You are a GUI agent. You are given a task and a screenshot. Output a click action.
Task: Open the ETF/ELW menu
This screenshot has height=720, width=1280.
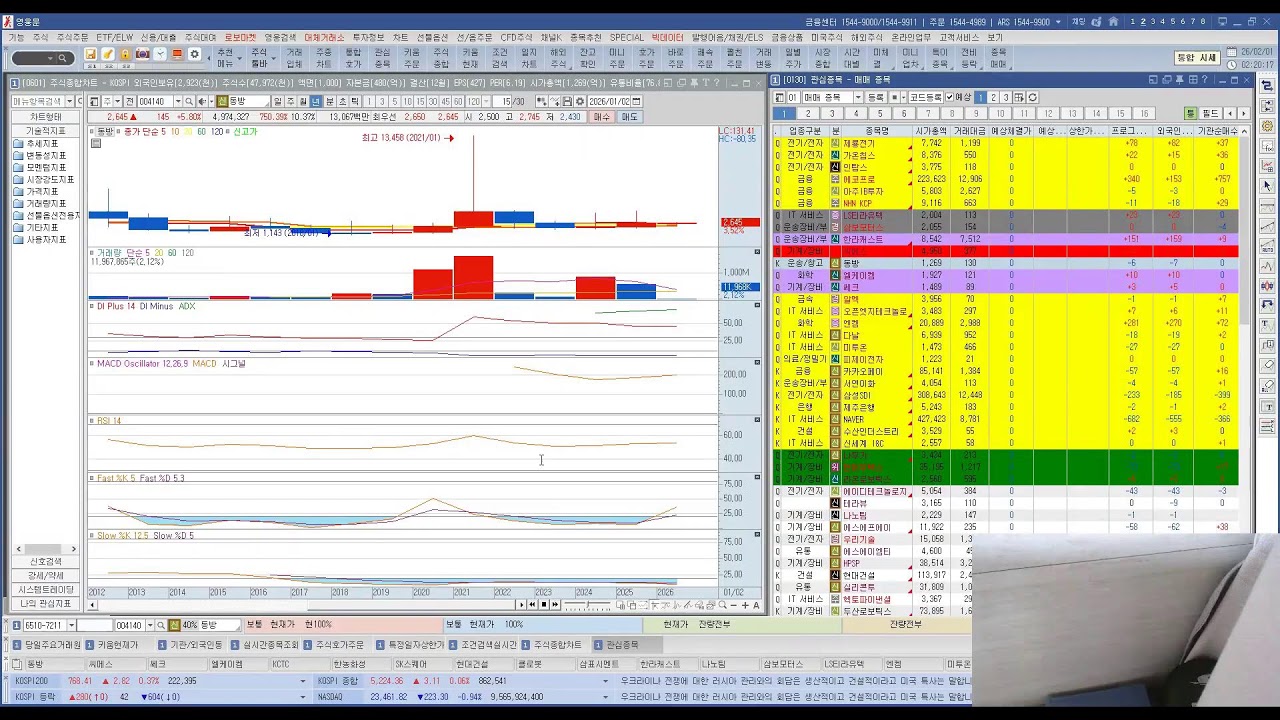114,37
